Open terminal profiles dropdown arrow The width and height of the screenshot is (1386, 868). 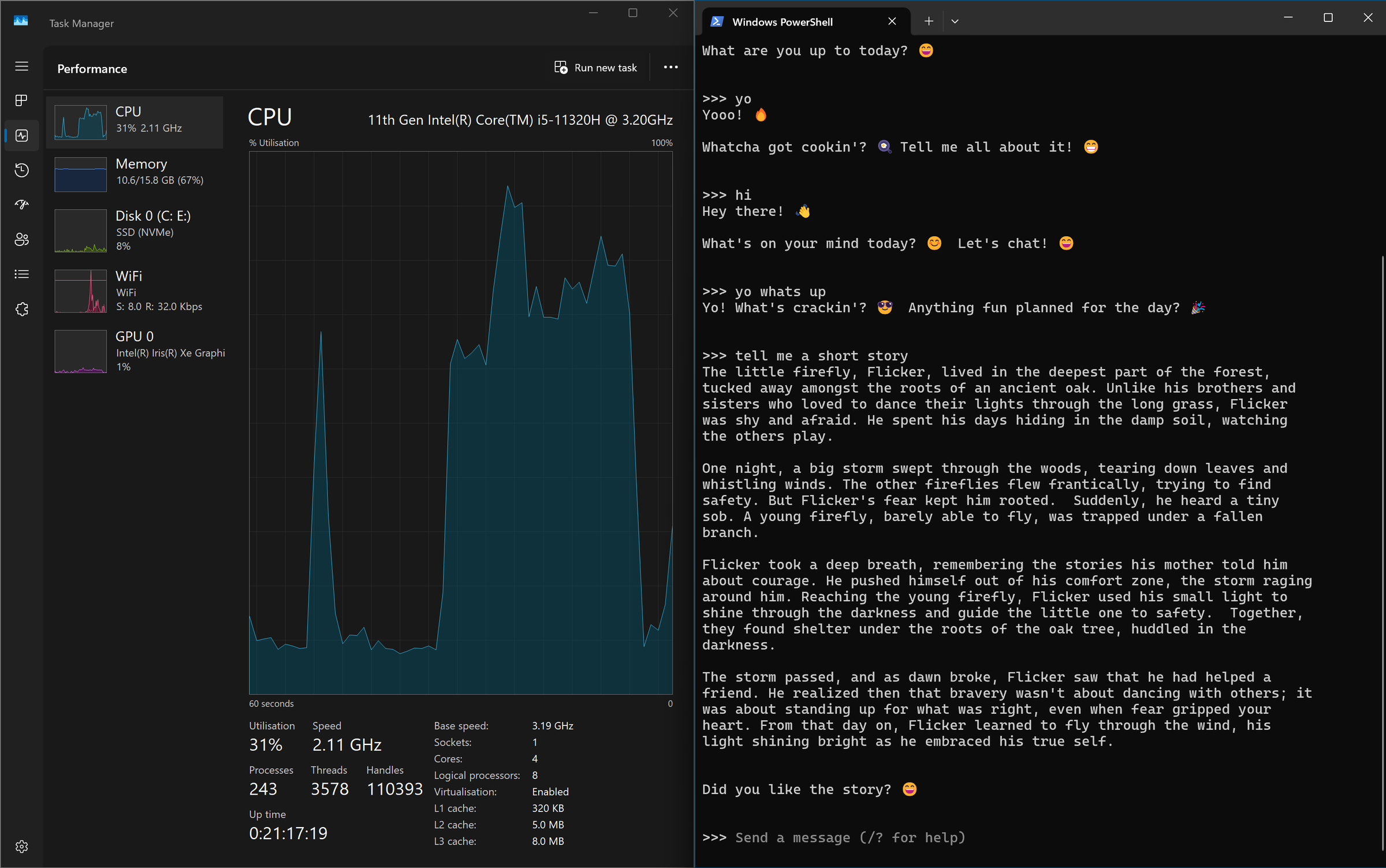[x=955, y=21]
